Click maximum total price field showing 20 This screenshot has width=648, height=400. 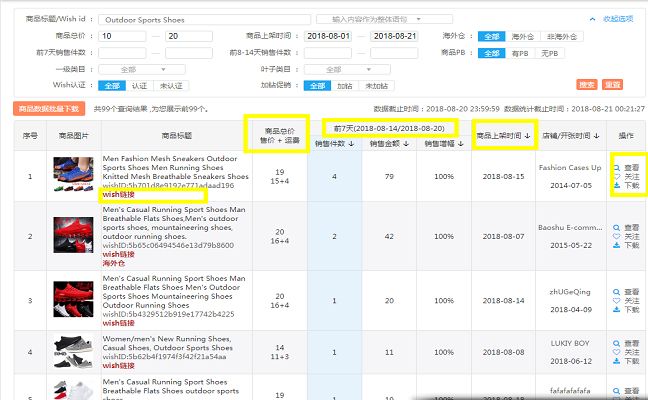[x=189, y=36]
